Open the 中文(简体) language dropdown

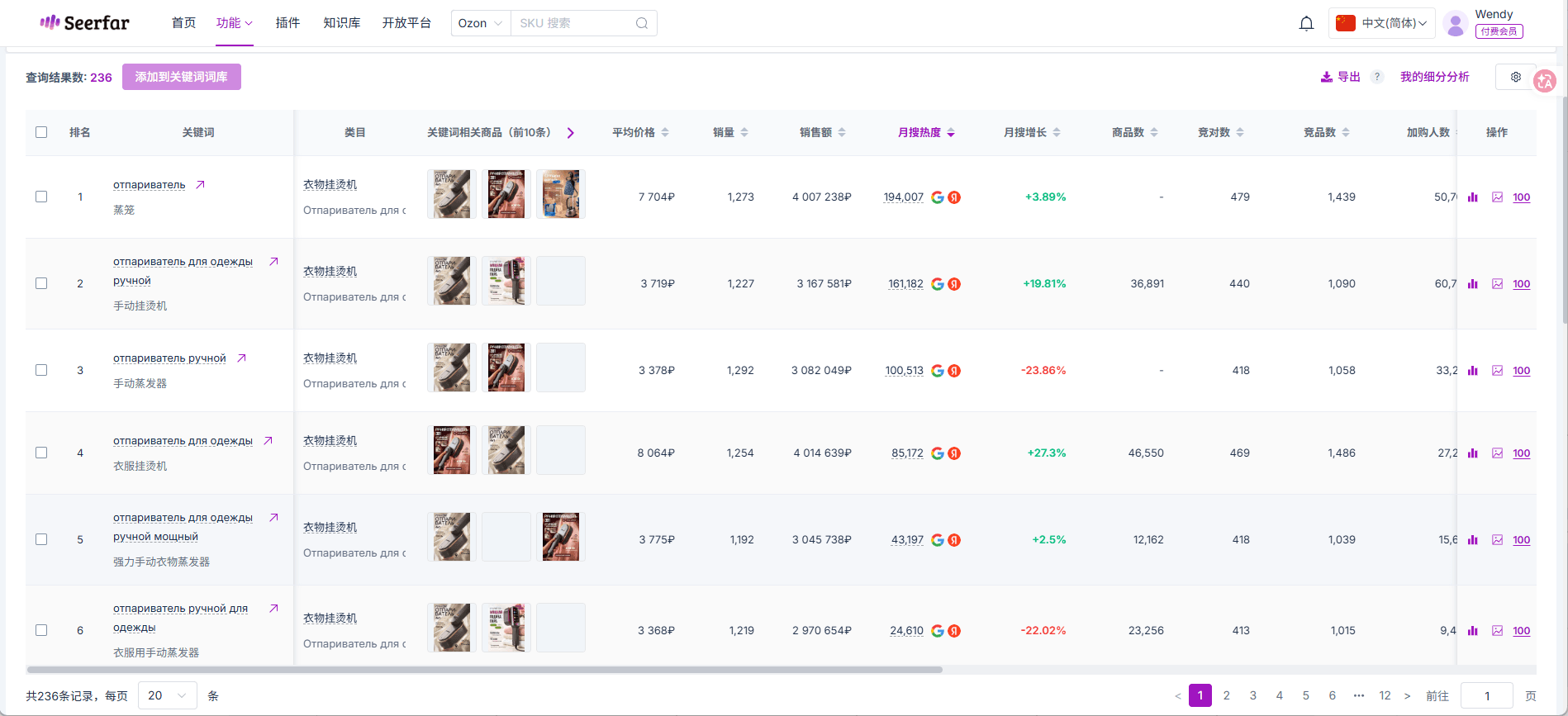tap(1381, 23)
